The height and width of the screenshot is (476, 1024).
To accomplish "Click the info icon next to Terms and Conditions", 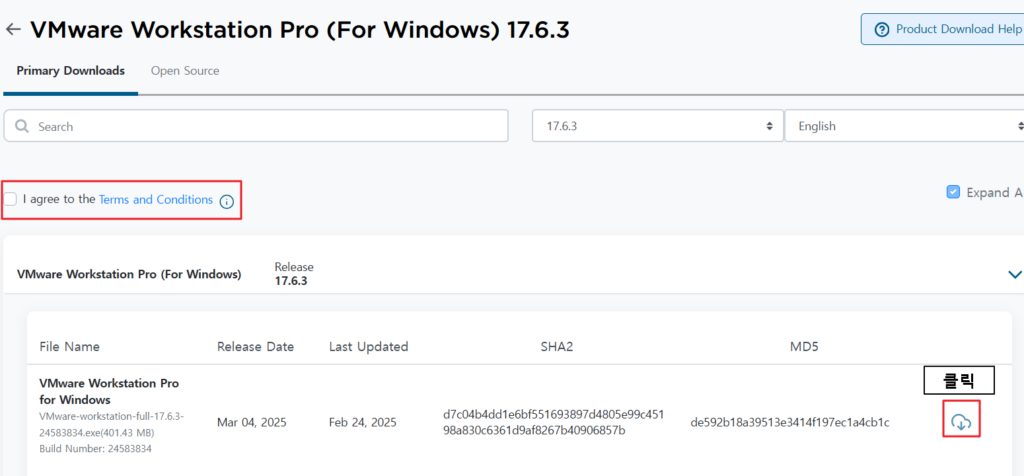I will tap(226, 202).
